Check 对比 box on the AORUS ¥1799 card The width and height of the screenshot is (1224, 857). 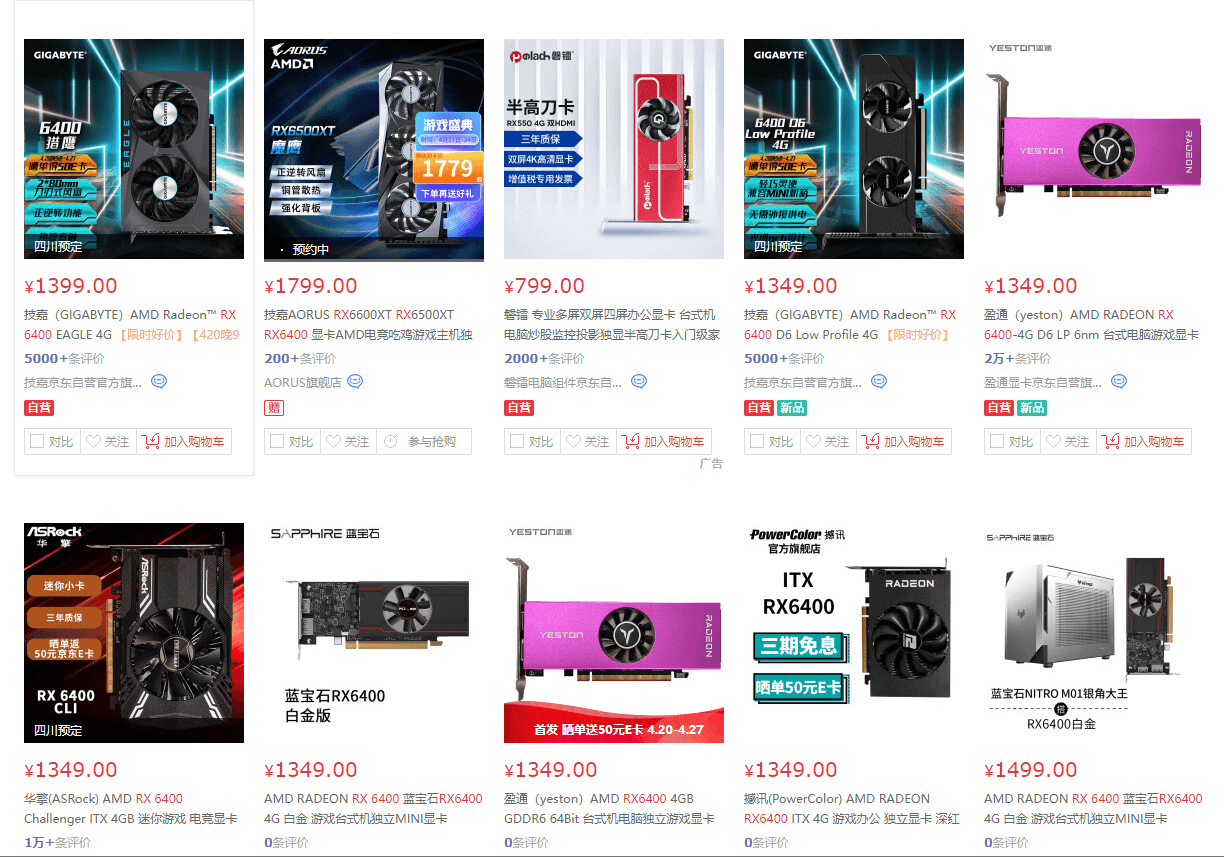[291, 441]
